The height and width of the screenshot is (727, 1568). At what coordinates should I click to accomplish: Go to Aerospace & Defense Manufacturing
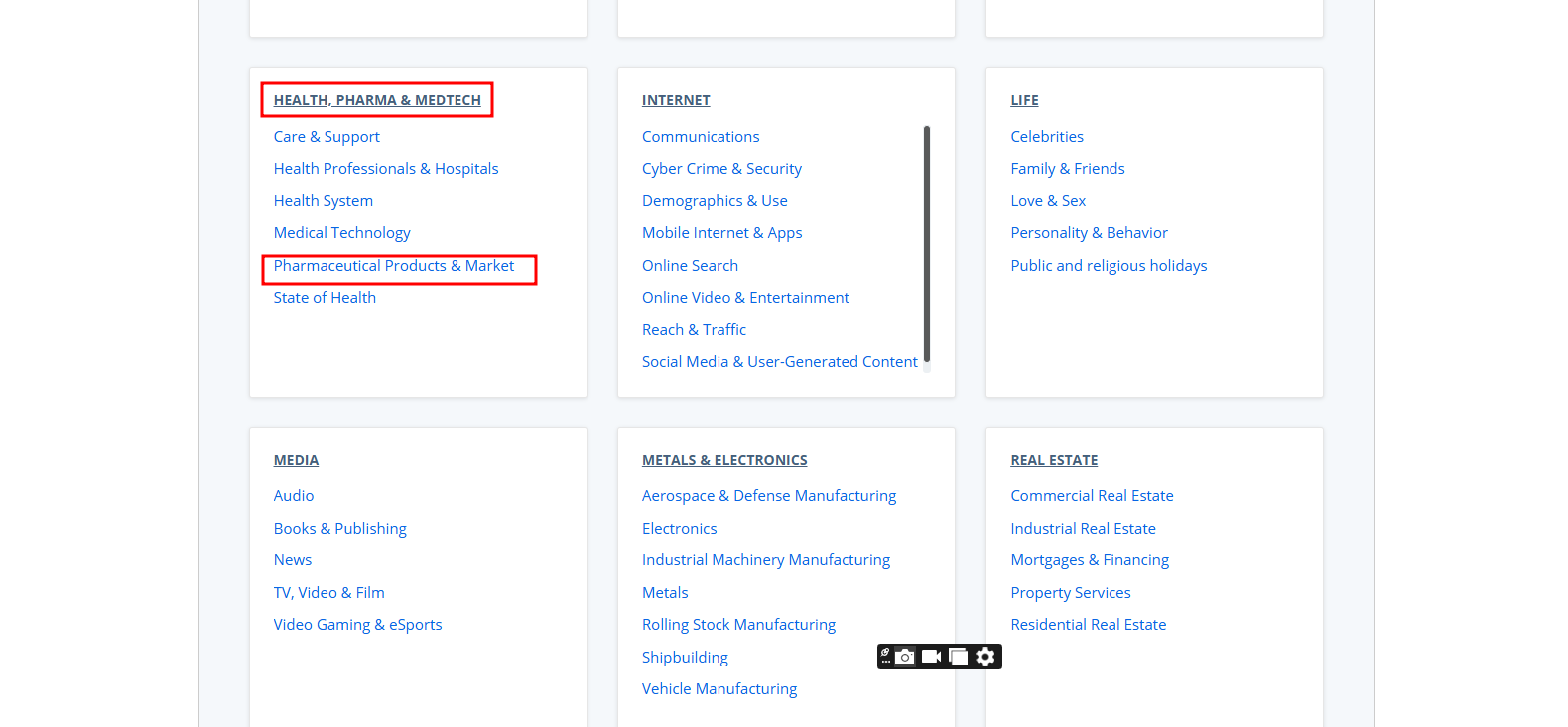(x=768, y=496)
